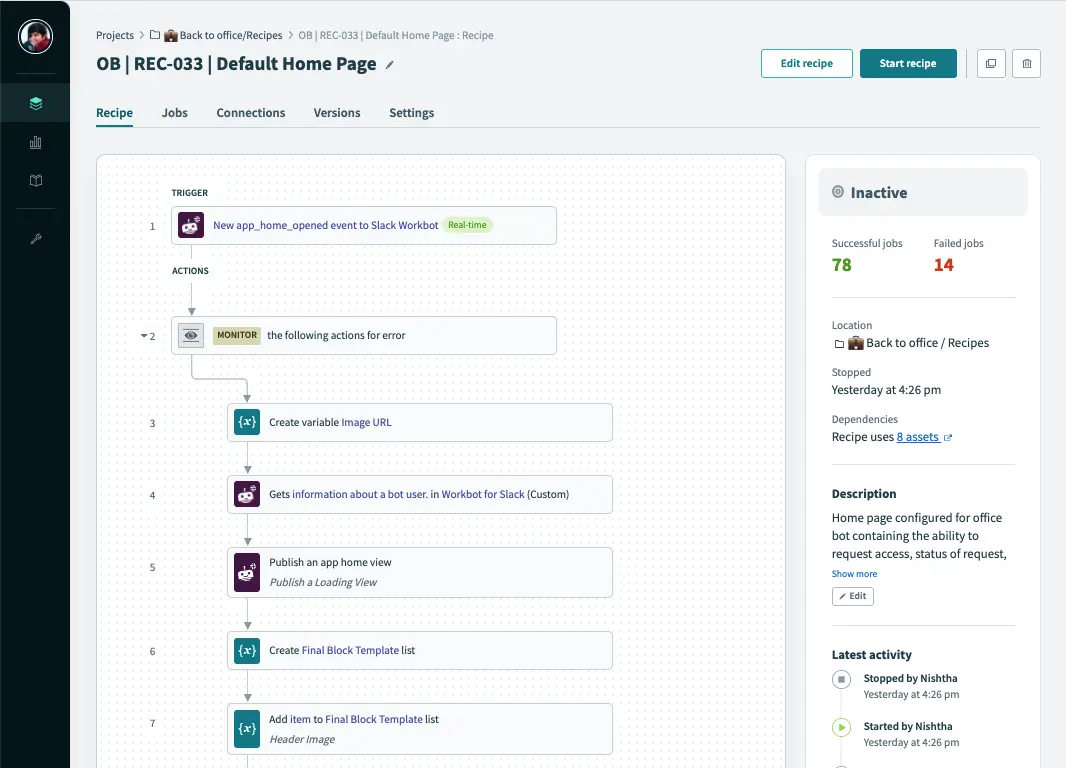1066x768 pixels.
Task: Select the trigger step New app_home_opened event
Action: (364, 225)
